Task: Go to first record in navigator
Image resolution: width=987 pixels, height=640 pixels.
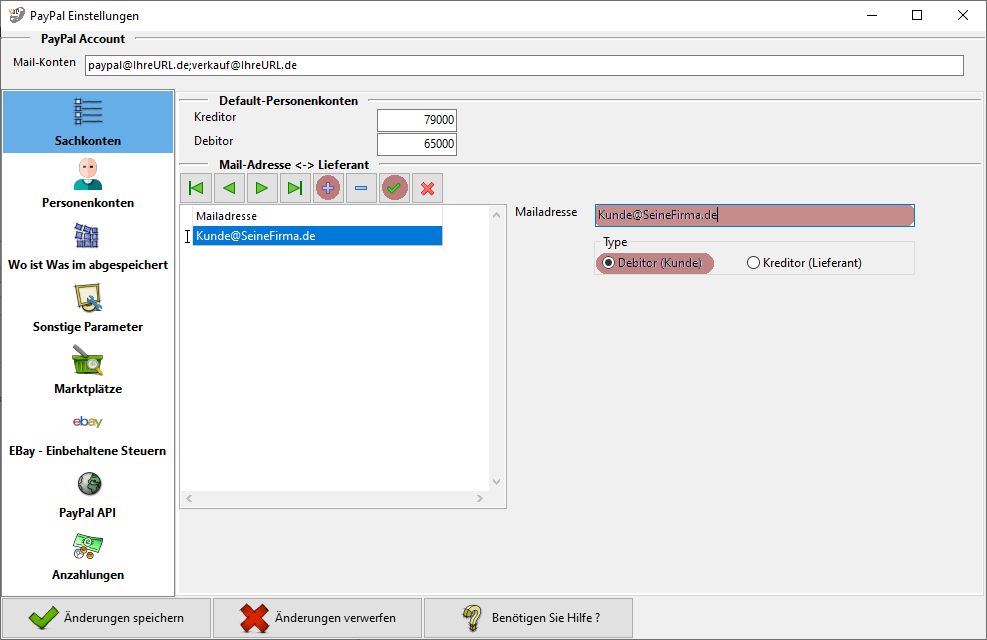Action: [x=196, y=188]
